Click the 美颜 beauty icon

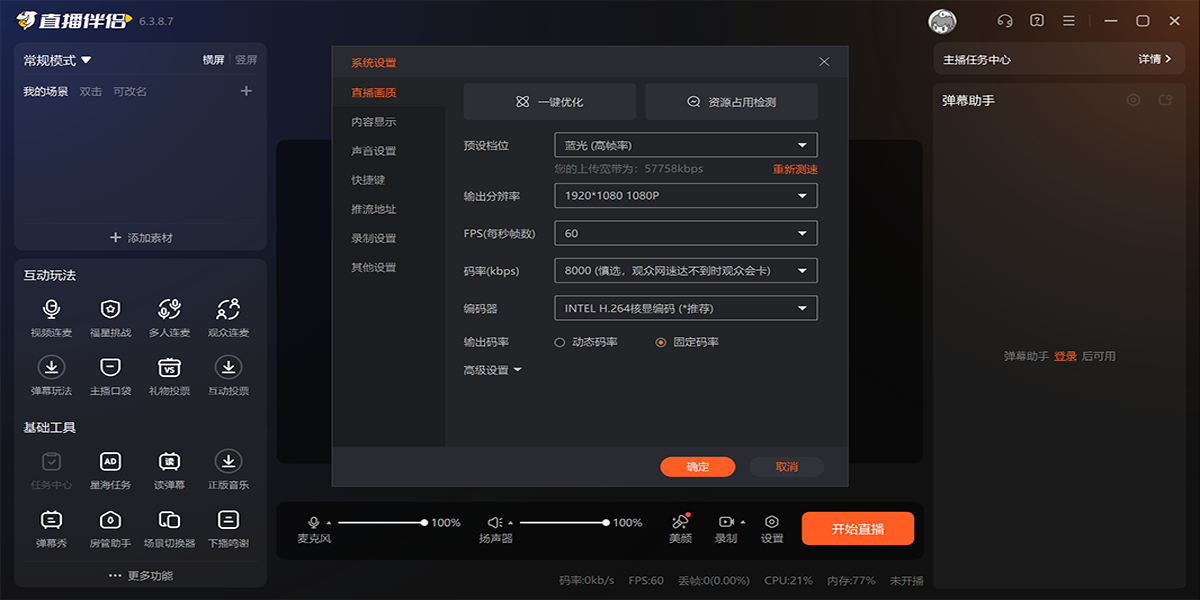pyautogui.click(x=680, y=522)
